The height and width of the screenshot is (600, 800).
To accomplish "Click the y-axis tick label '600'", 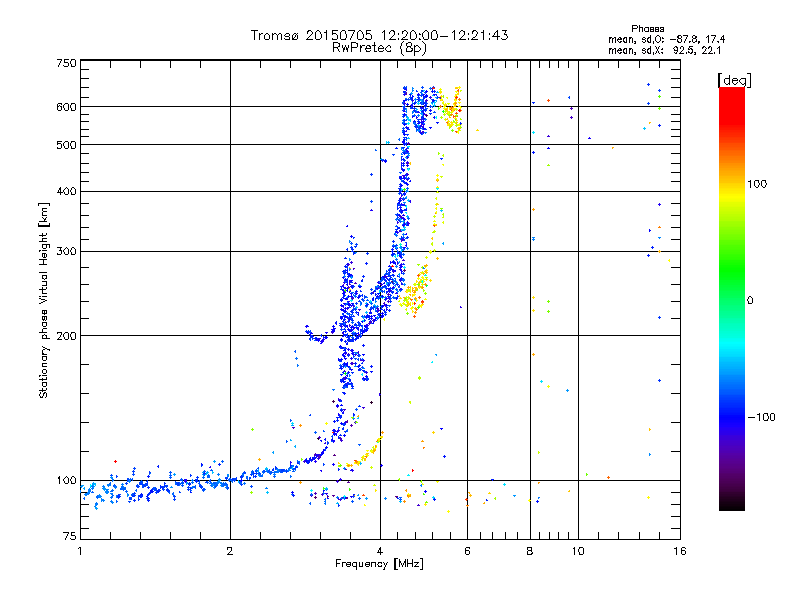I will (x=66, y=107).
